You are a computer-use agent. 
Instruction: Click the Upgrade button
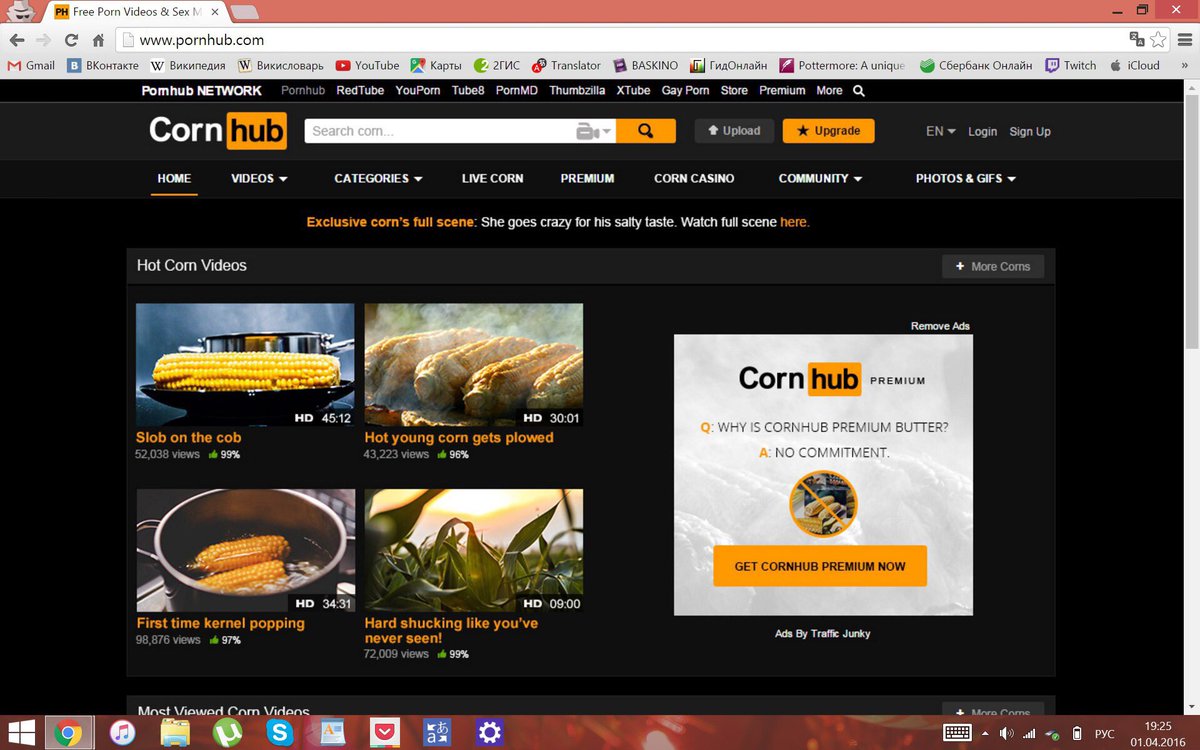click(x=828, y=131)
